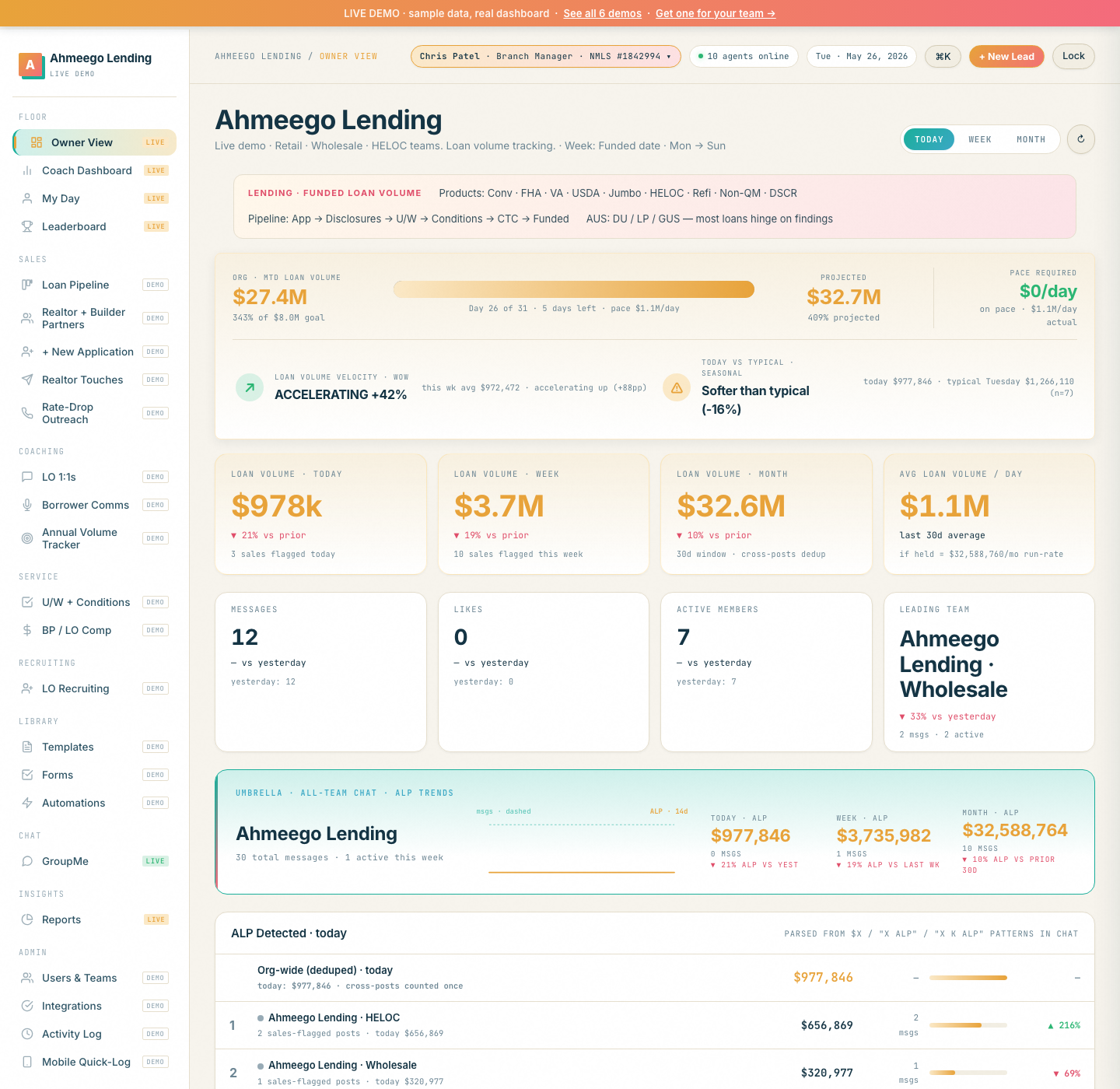Click Mobile Quick-Log phone icon
The height and width of the screenshot is (1089, 1120).
click(x=27, y=1062)
